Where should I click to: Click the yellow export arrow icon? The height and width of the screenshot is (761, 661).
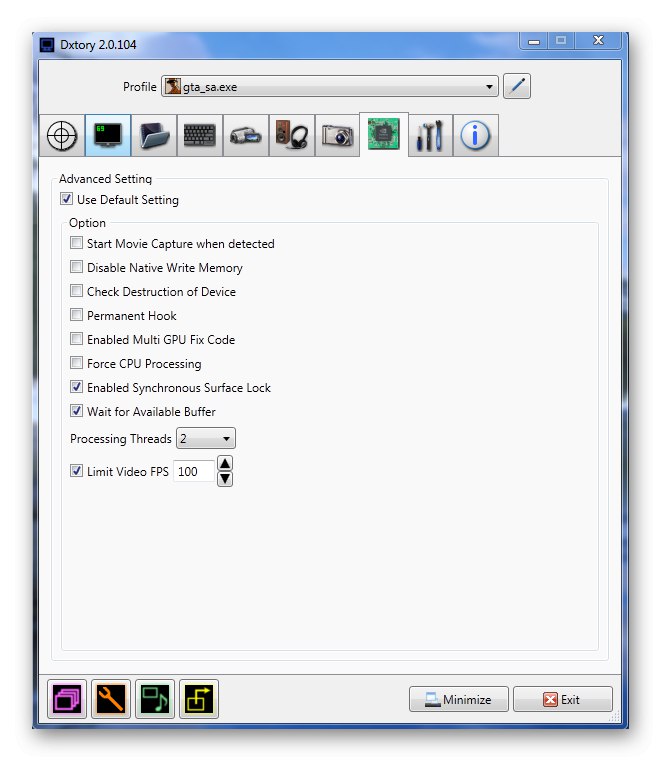[x=199, y=699]
